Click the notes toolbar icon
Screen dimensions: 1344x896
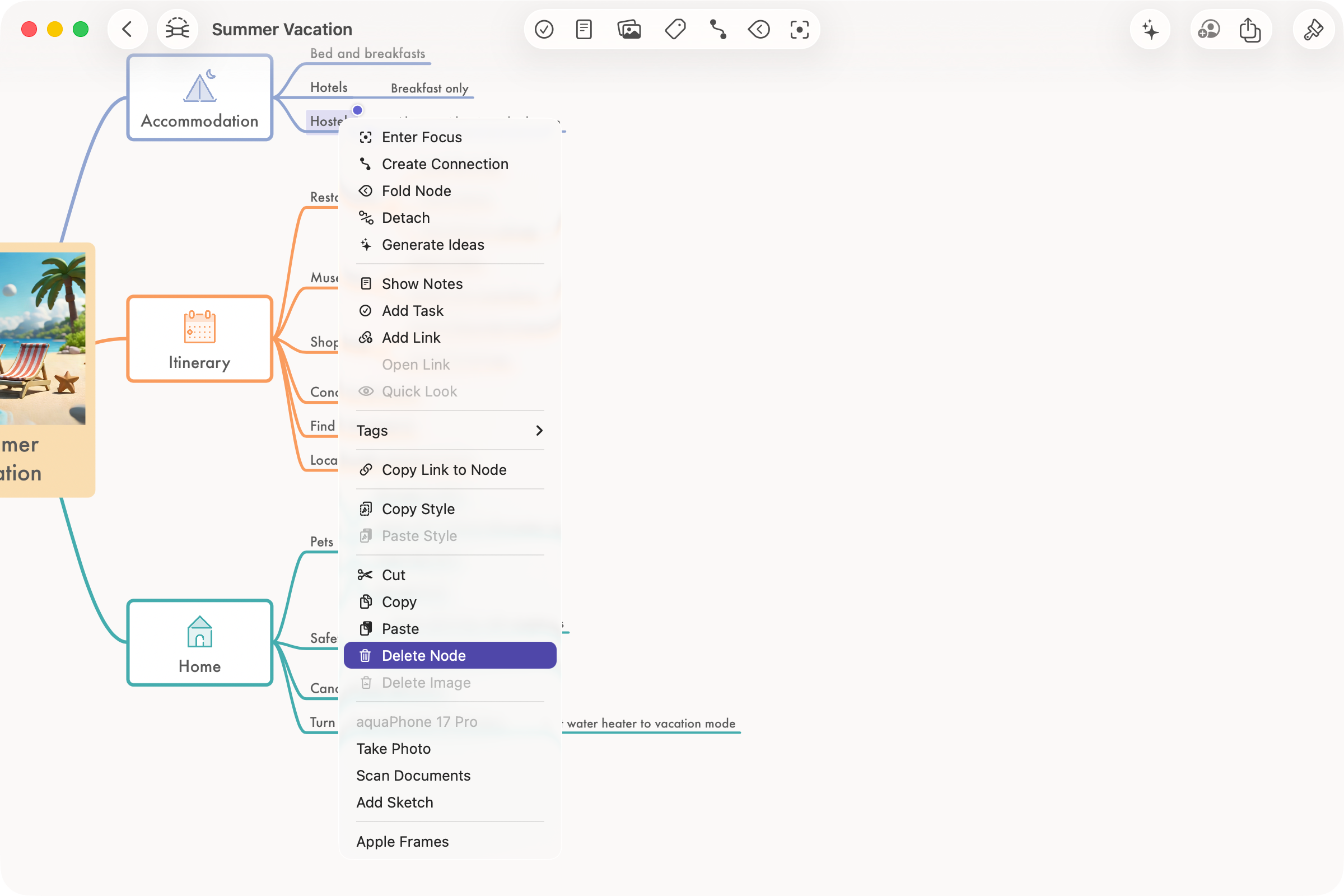584,29
